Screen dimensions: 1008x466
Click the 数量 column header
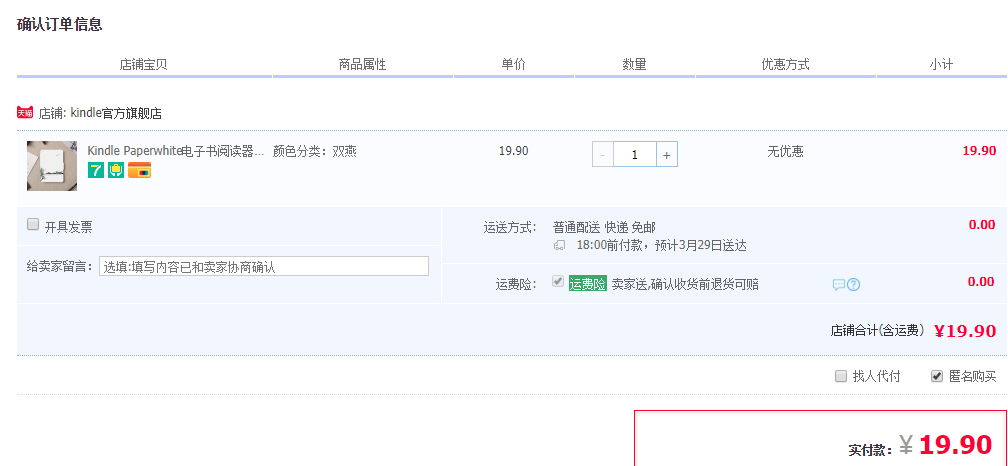point(634,64)
